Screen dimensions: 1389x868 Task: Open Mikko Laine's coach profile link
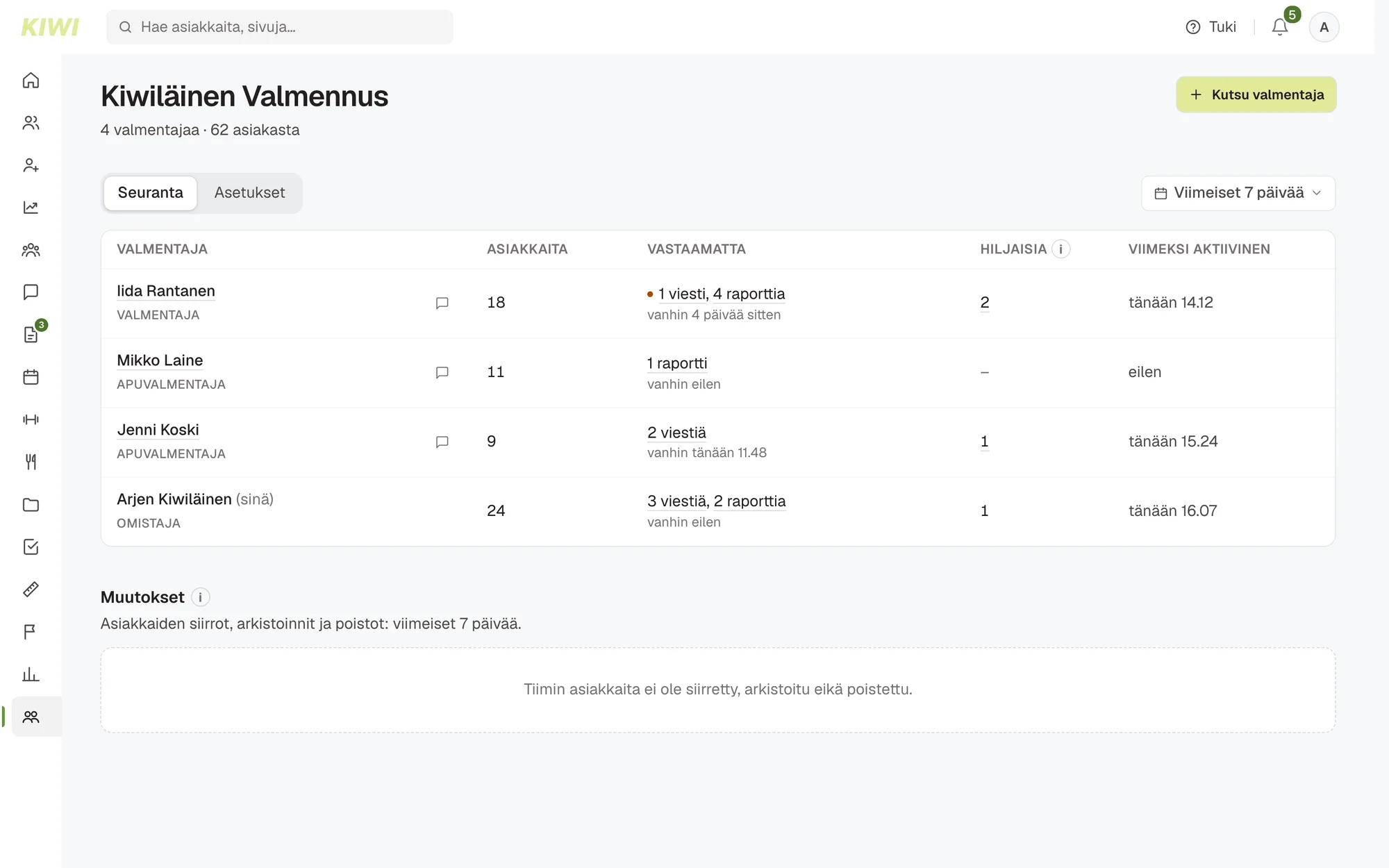(x=160, y=360)
